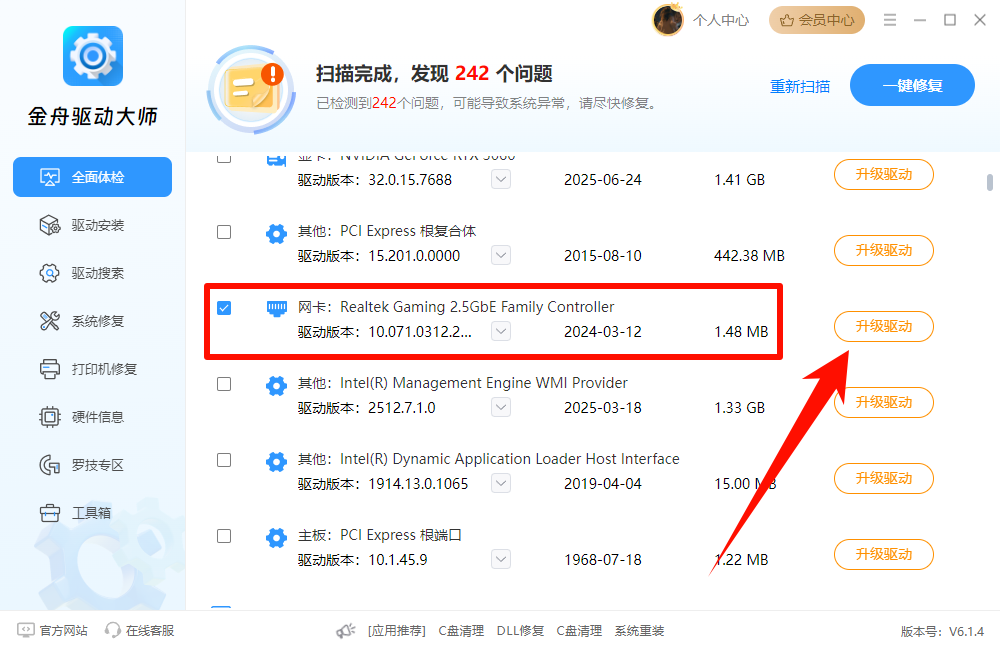
Task: Open the 工具箱 section
Action: (x=92, y=513)
